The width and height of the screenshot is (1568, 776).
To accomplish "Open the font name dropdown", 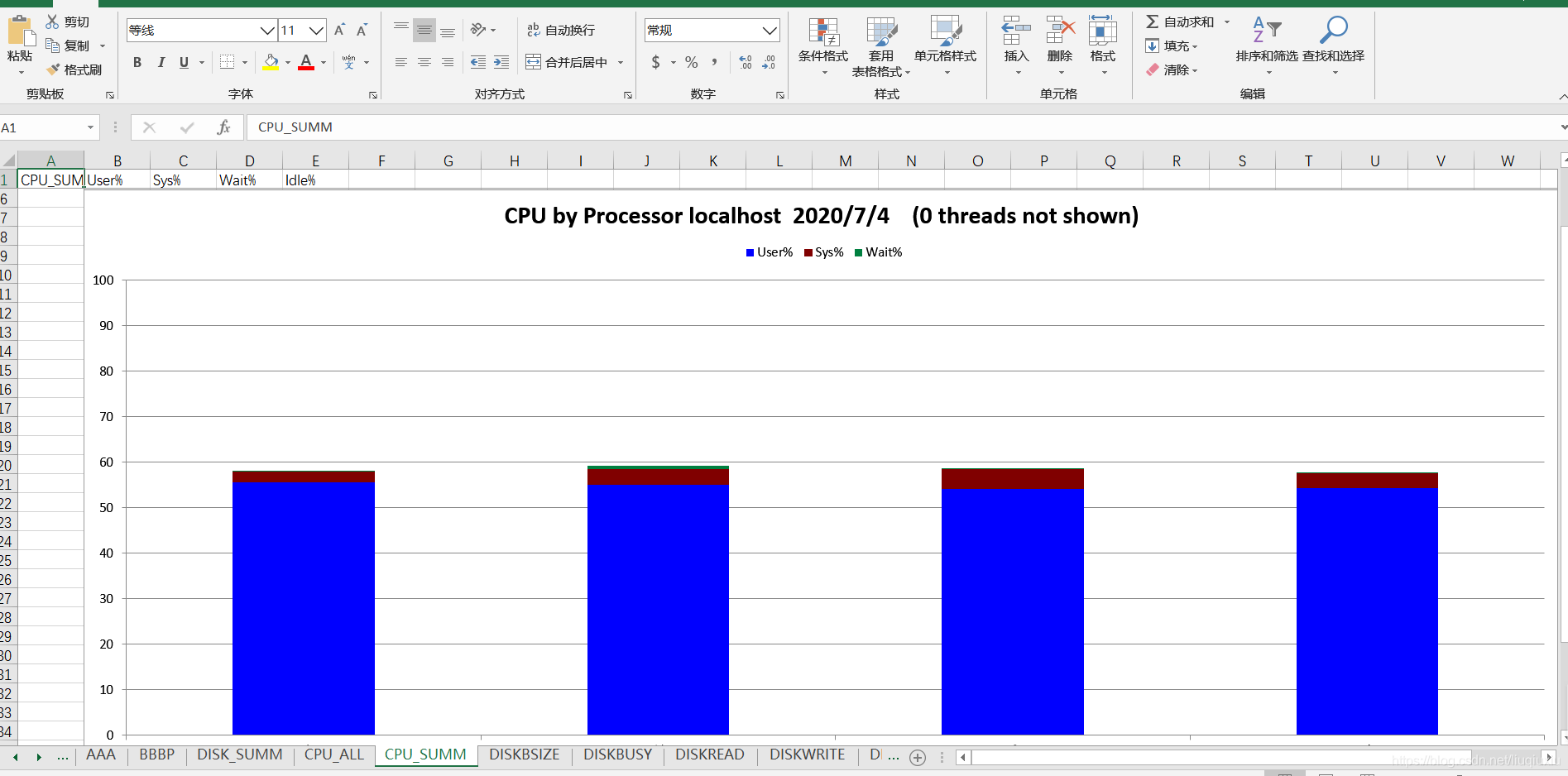I will [267, 31].
